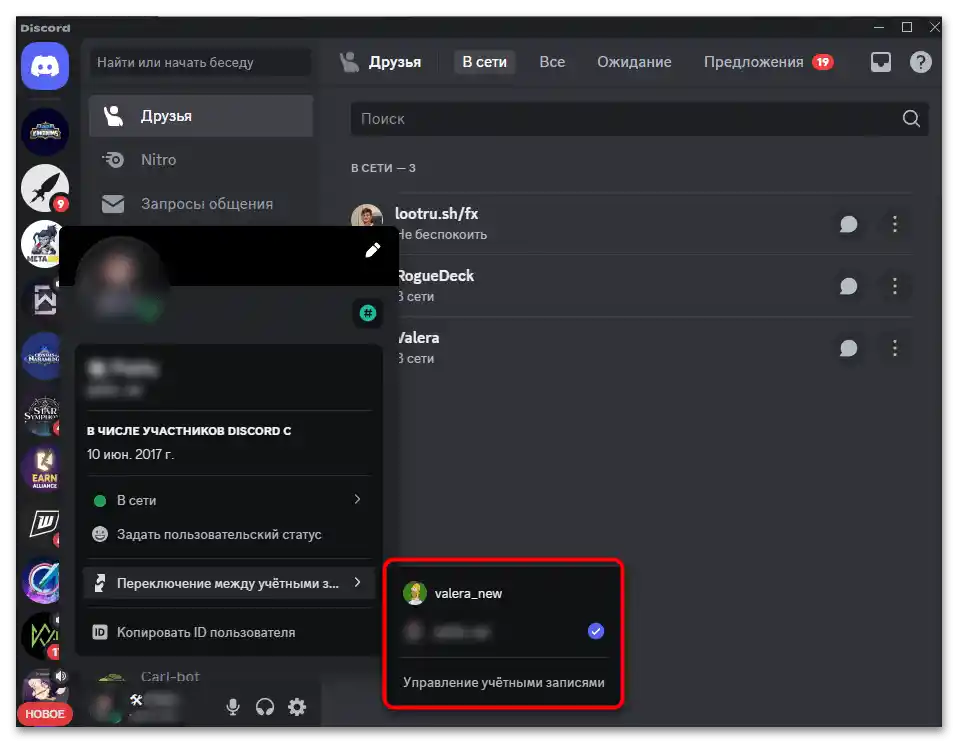Open help question mark icon
This screenshot has height=743, width=958.
pyautogui.click(x=920, y=62)
